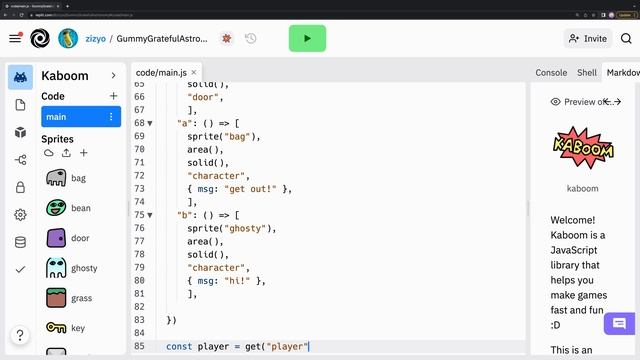Switch to code/main.js tab
640x360 pixels.
tap(161, 73)
